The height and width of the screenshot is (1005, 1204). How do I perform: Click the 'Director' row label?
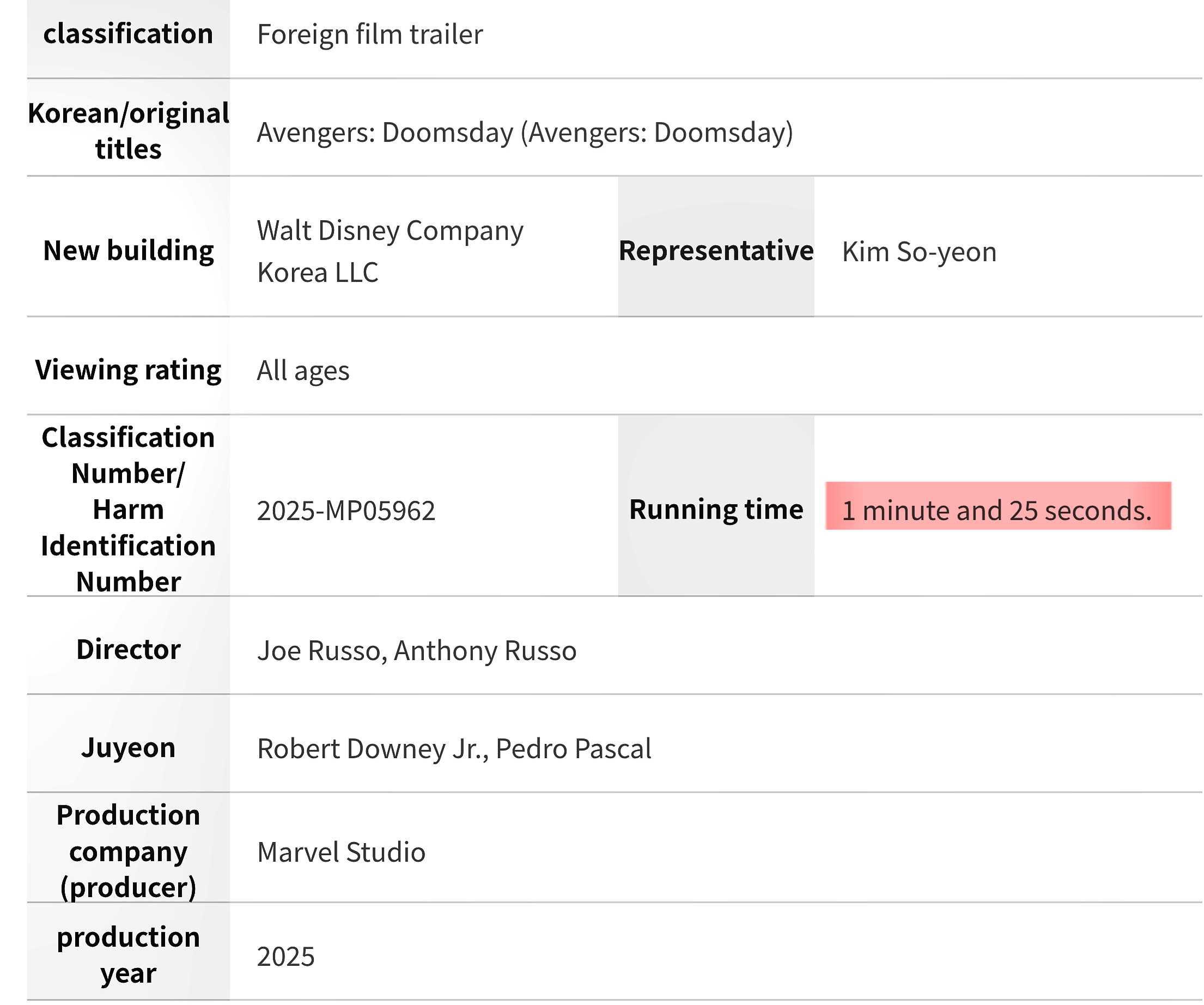click(128, 649)
